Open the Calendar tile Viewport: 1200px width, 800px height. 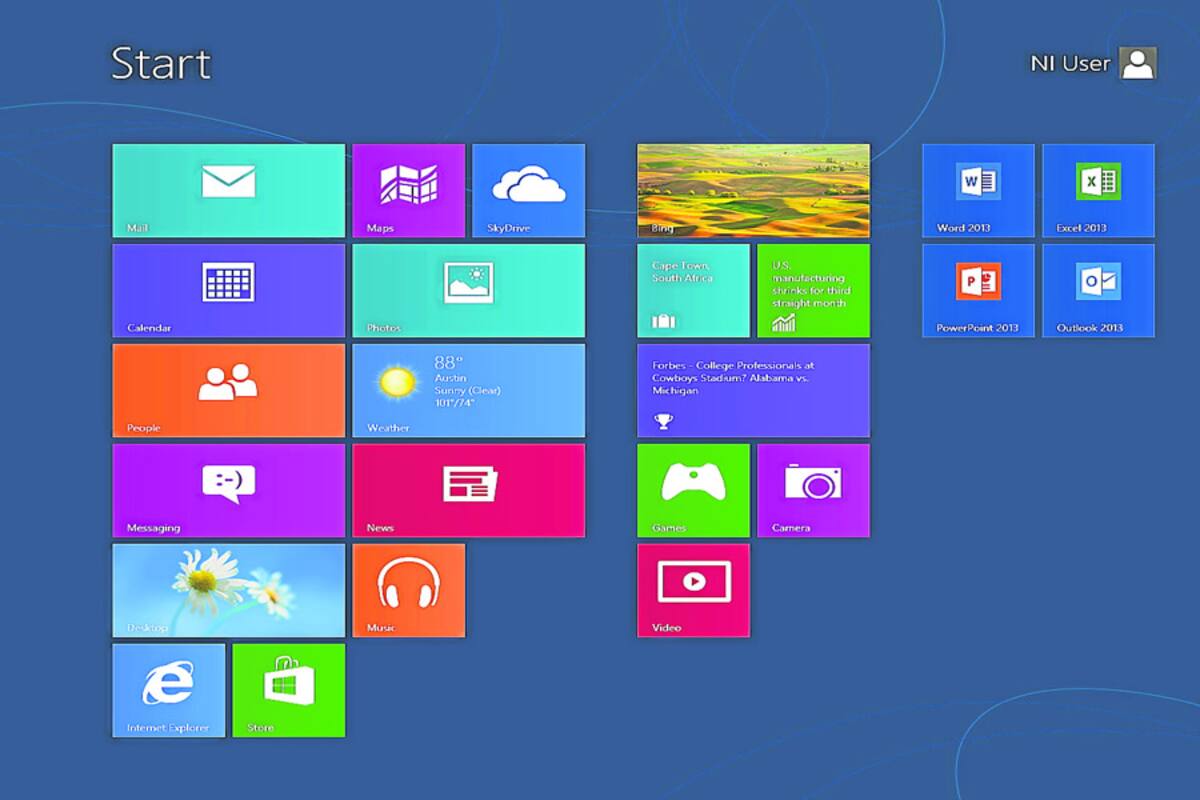tap(228, 290)
